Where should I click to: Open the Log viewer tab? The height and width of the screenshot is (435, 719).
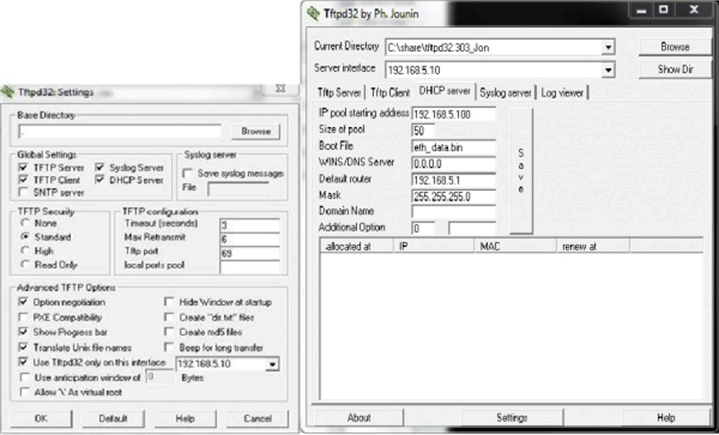562,93
